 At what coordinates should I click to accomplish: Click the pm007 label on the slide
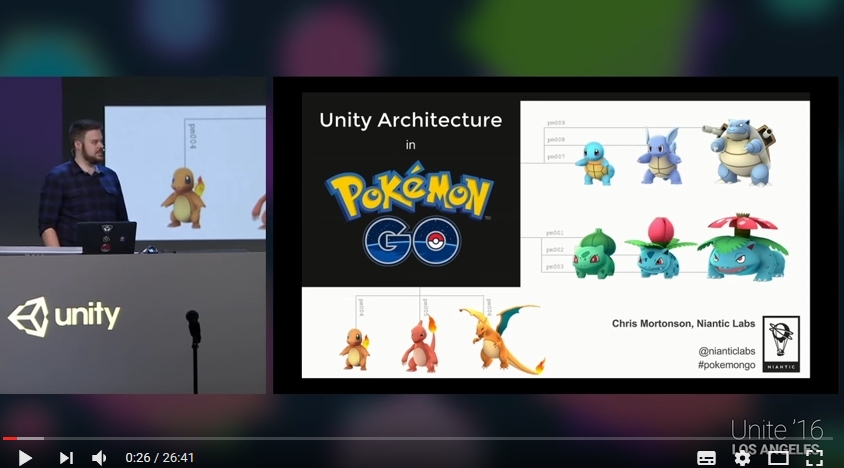pyautogui.click(x=556, y=157)
